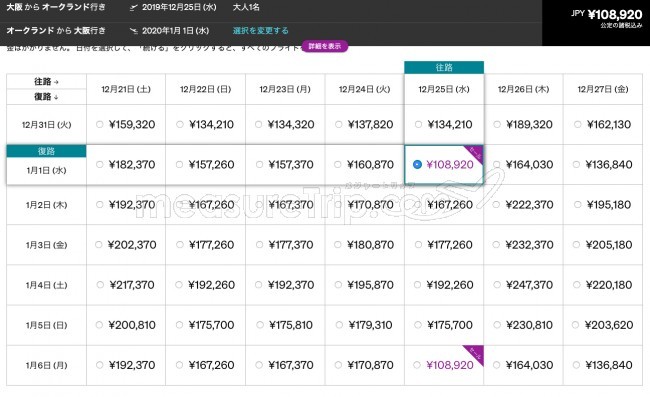Click the 12月23日 (月) column header
650x397 pixels.
285,89
